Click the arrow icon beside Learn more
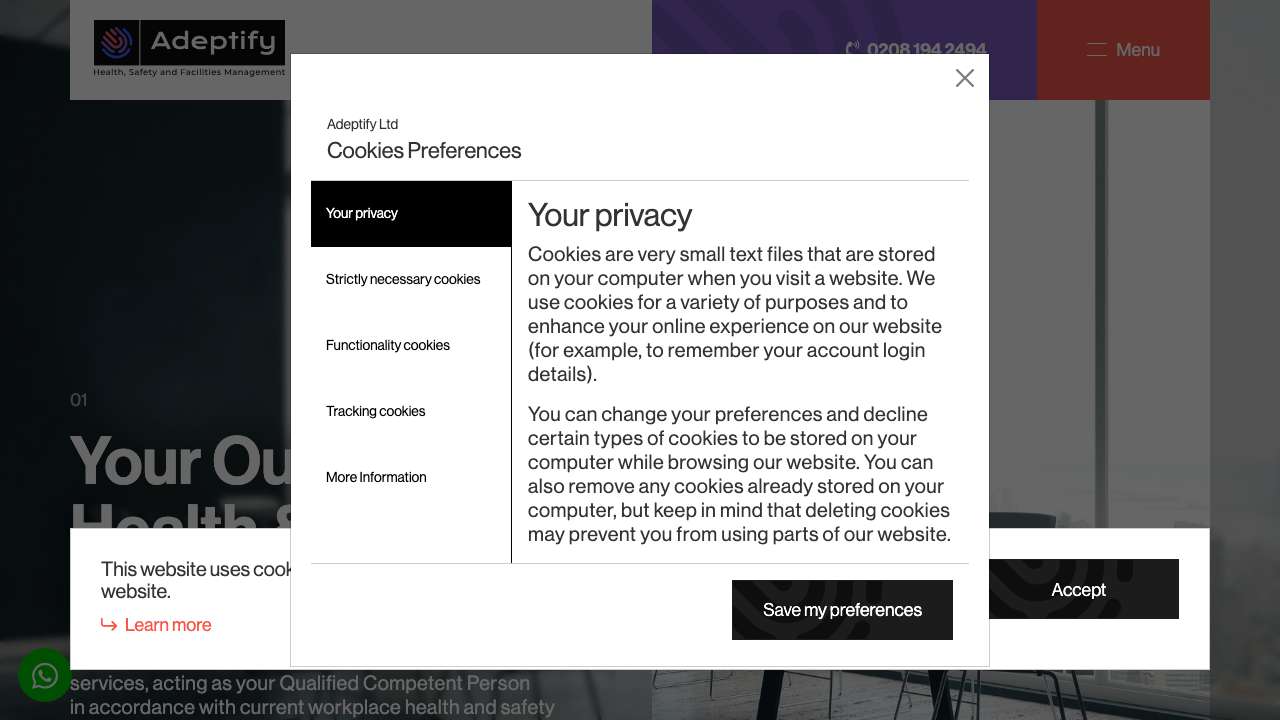This screenshot has width=1280, height=720. click(109, 624)
